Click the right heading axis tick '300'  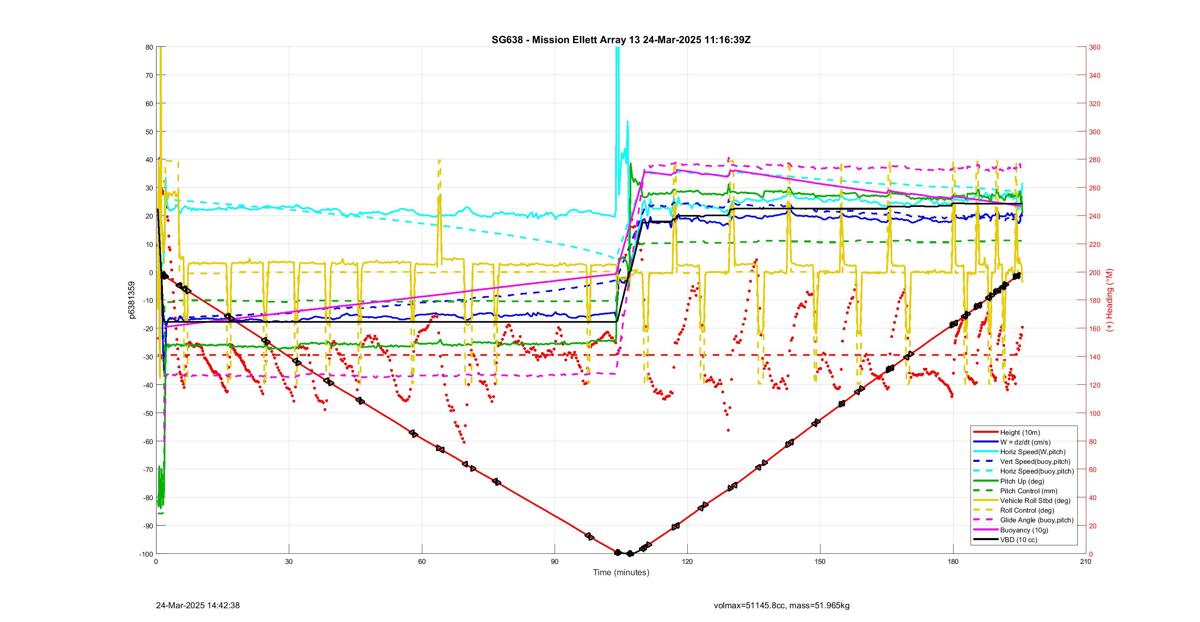(x=1095, y=131)
